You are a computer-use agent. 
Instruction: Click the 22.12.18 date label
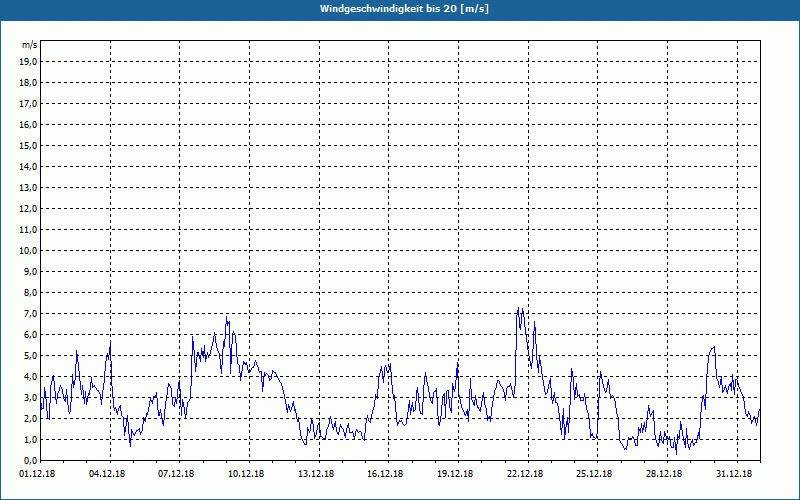coord(525,473)
